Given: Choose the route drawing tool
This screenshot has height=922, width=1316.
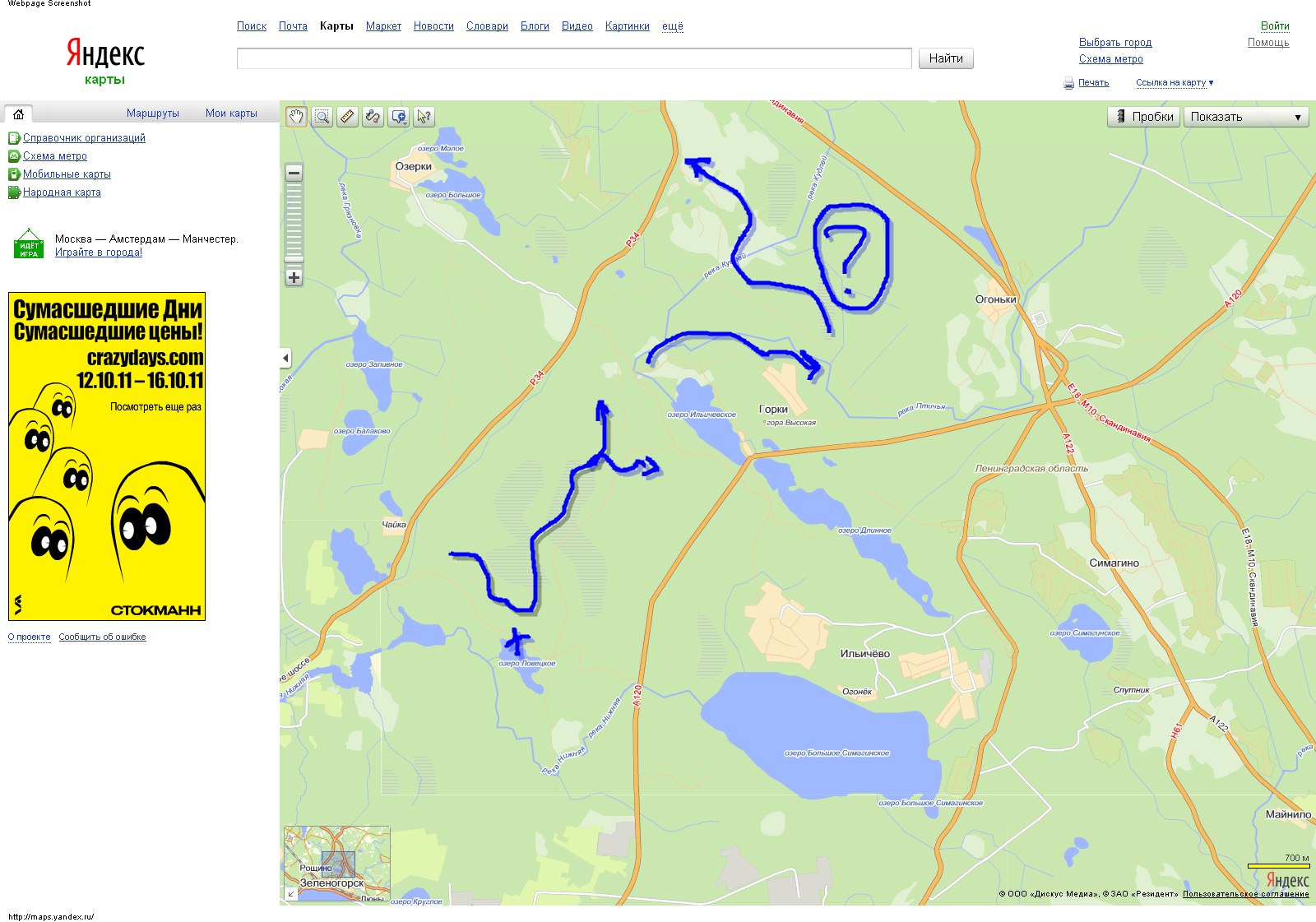Looking at the screenshot, I should tap(373, 117).
